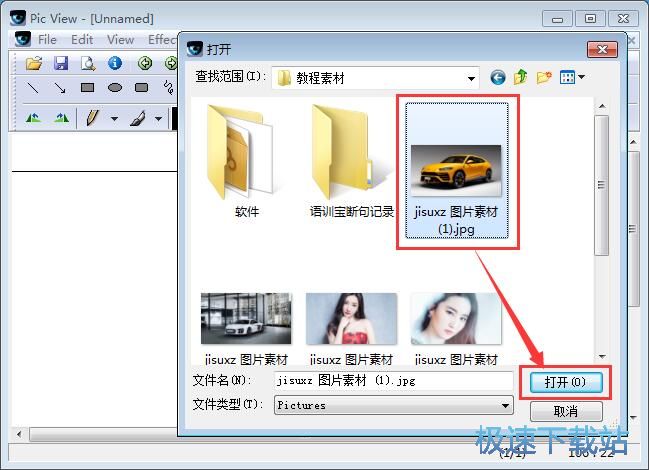Screen dimensions: 649x470
Task: Select the Arrow drawing tool
Action: click(x=60, y=88)
